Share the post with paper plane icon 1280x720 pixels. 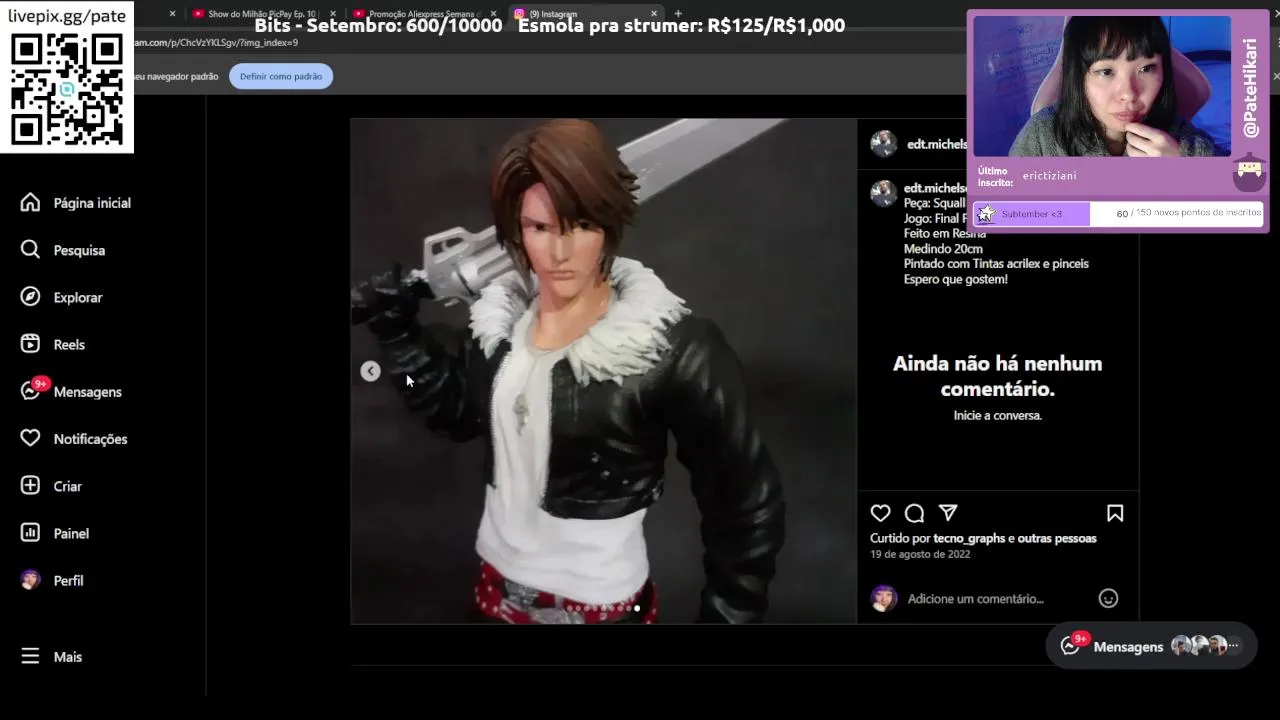(948, 513)
